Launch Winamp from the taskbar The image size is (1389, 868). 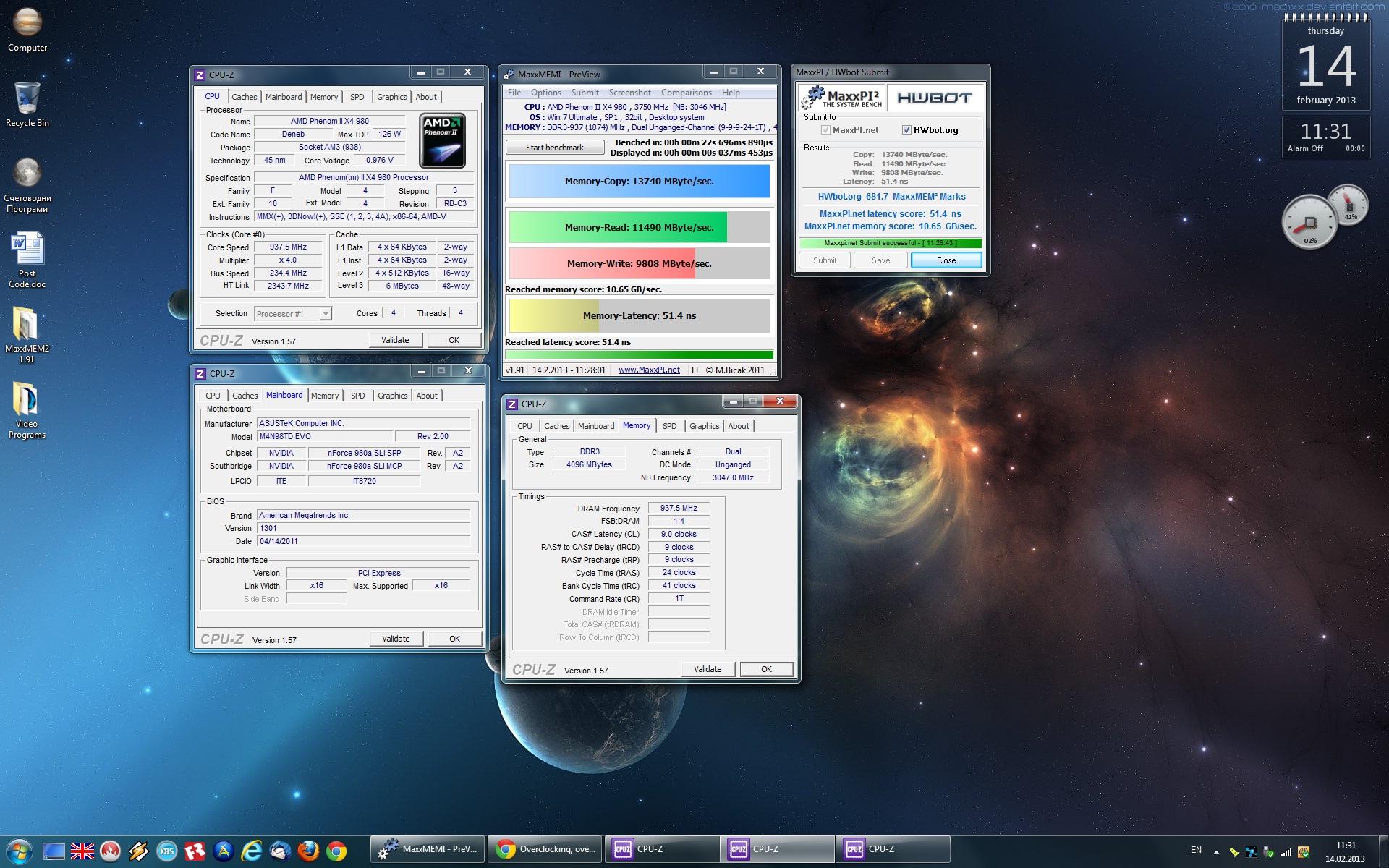[138, 851]
